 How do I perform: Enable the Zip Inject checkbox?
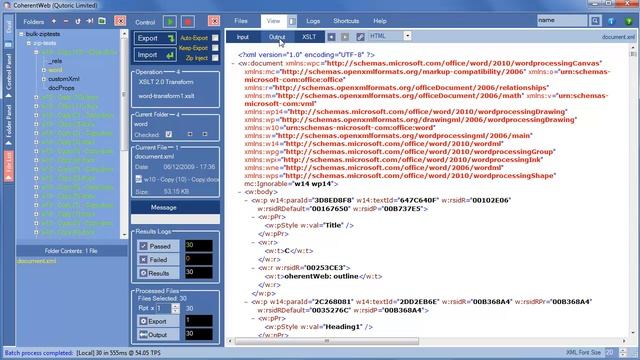tap(215, 58)
